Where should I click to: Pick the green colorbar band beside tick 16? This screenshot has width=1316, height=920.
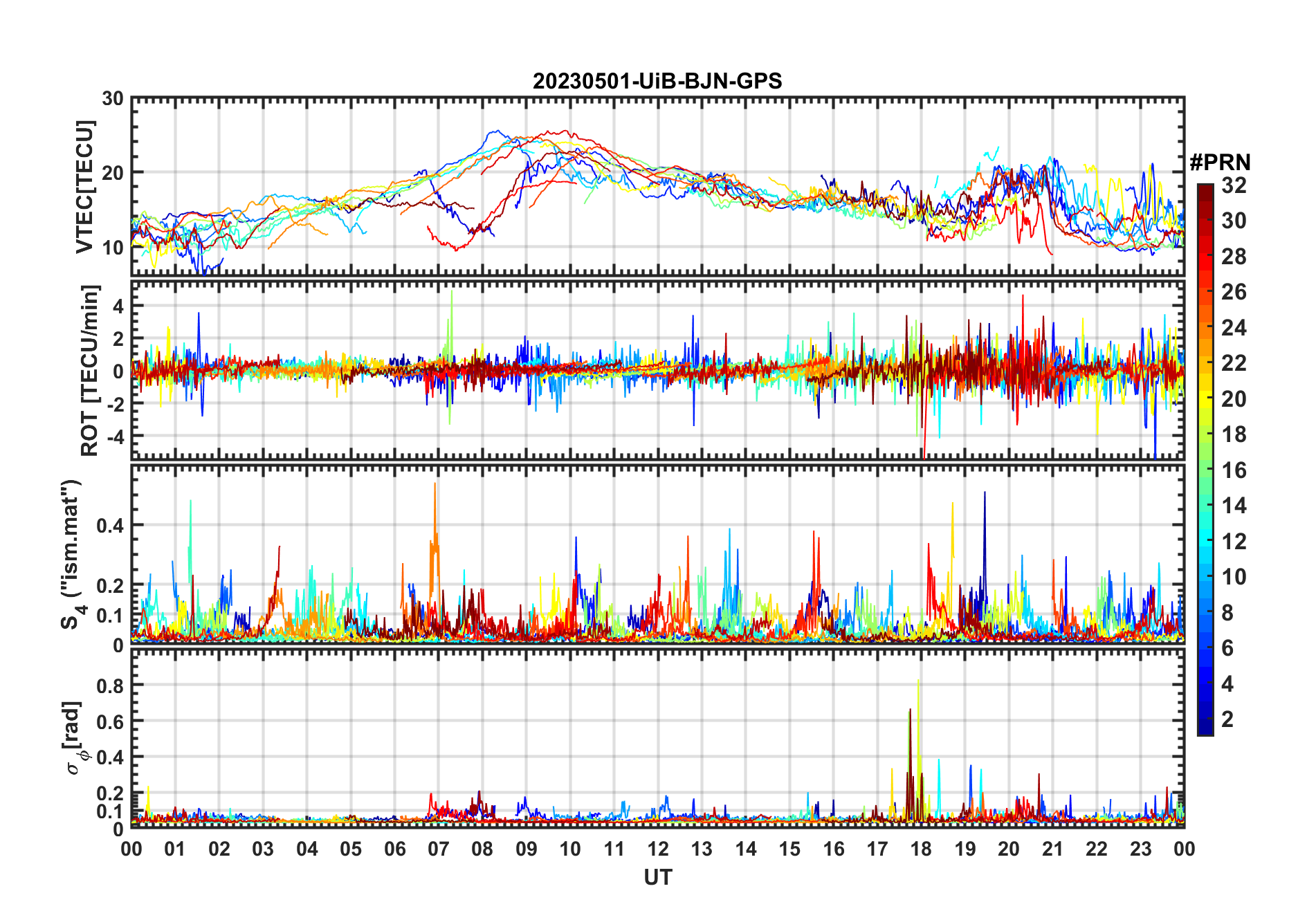(1205, 470)
